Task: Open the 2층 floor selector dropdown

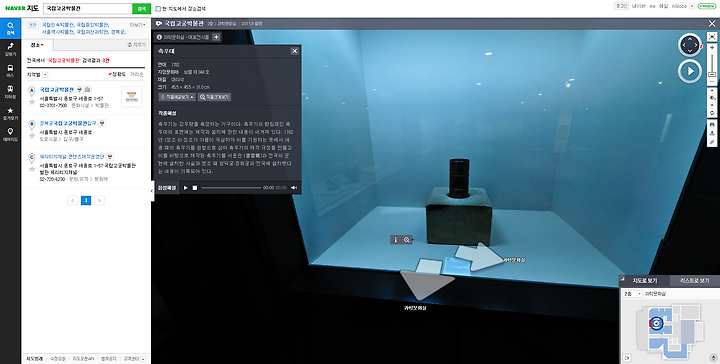Action: point(632,294)
